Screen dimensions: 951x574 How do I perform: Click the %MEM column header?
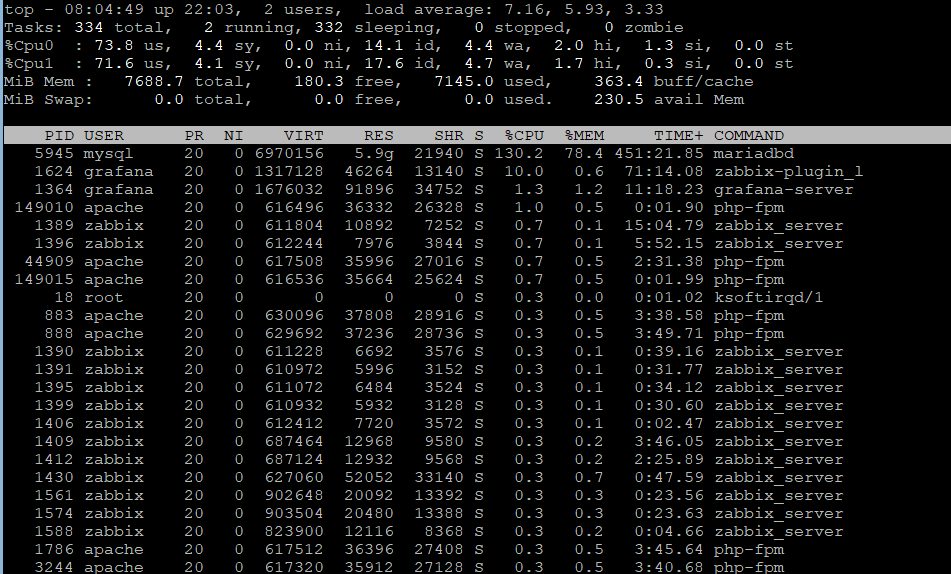click(x=584, y=135)
